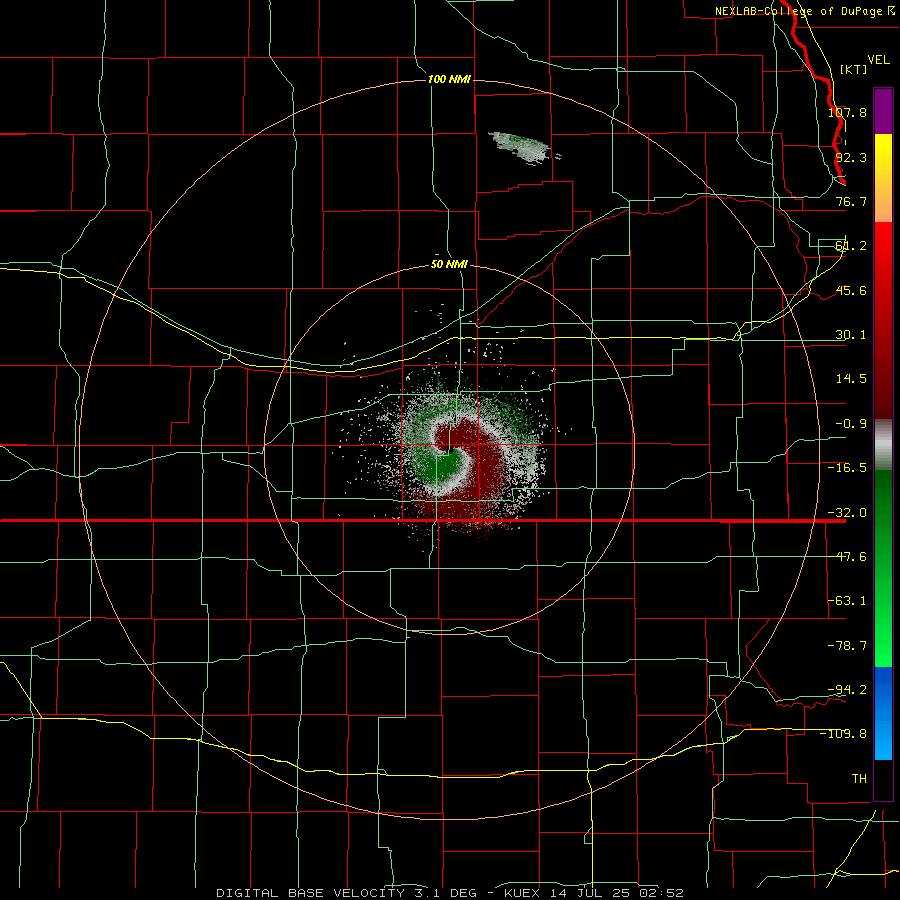
Task: Click the -0.9 velocity scale value
Action: tap(851, 424)
